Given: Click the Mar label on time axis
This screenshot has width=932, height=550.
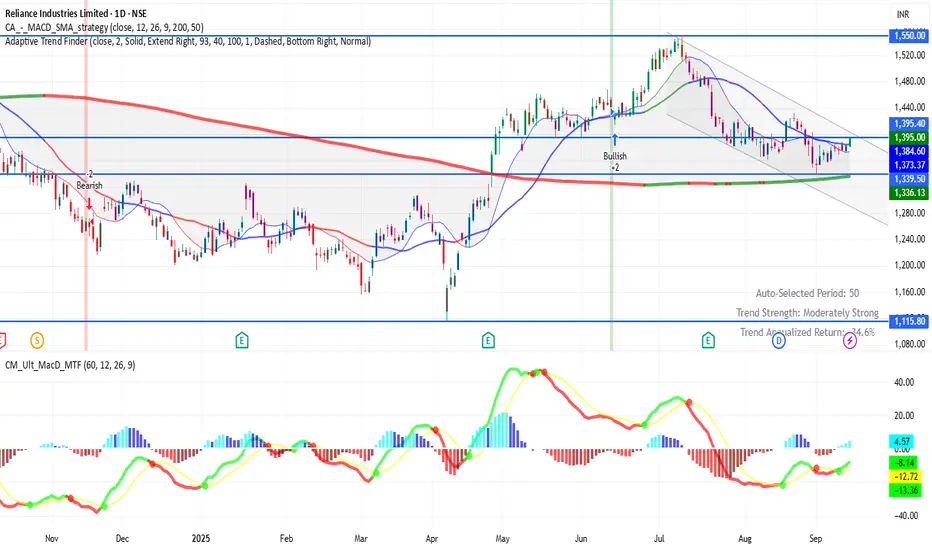Looking at the screenshot, I should [x=361, y=538].
